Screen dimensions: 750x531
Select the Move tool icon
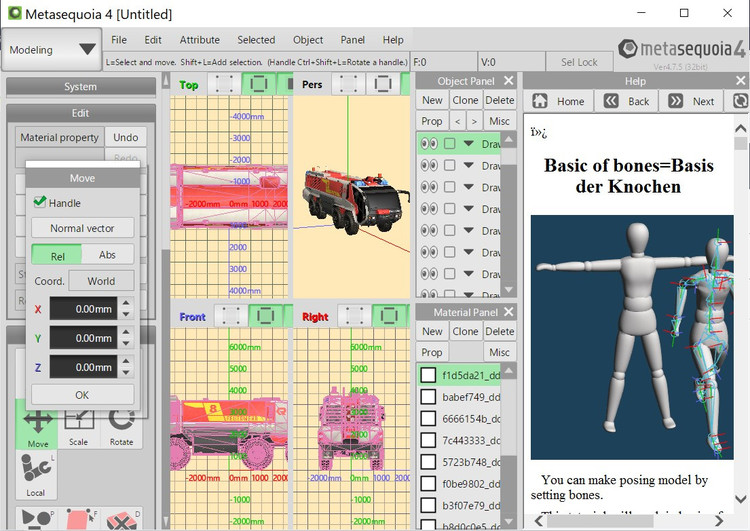[37, 425]
